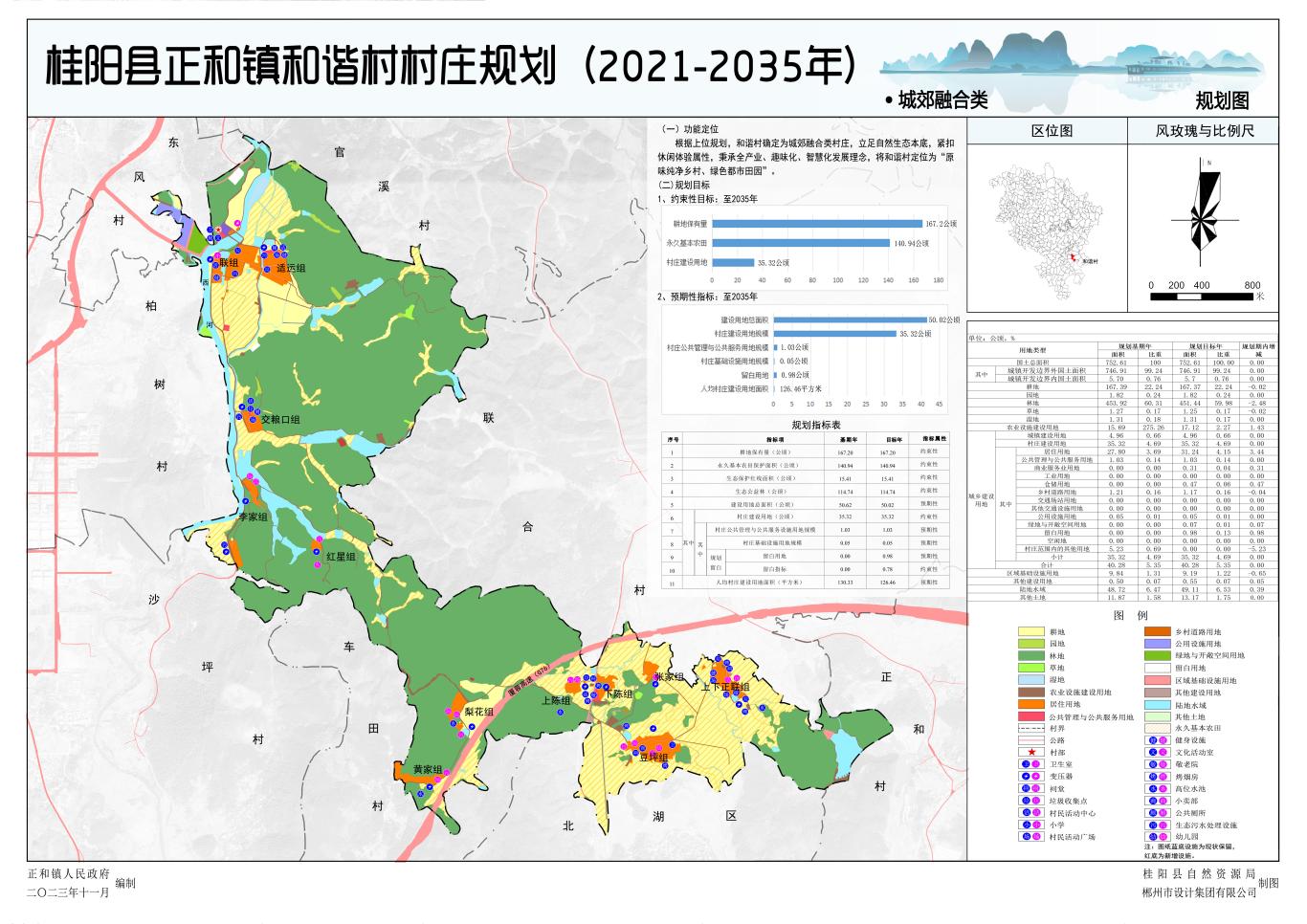
Task: Click the 耕地保有量 bar in chart
Action: click(x=817, y=224)
